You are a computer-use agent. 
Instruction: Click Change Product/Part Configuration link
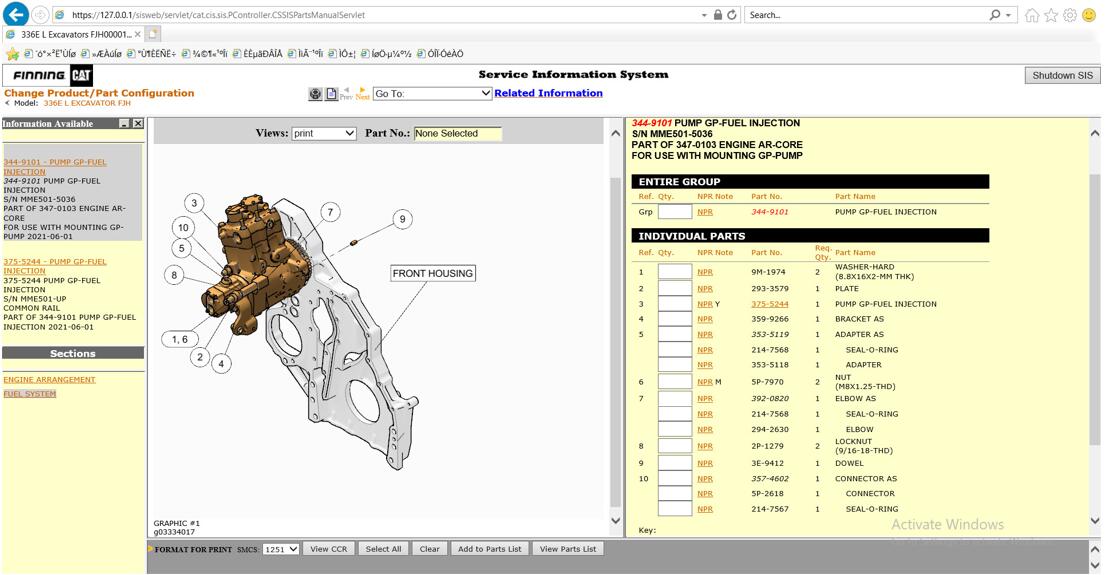(99, 92)
